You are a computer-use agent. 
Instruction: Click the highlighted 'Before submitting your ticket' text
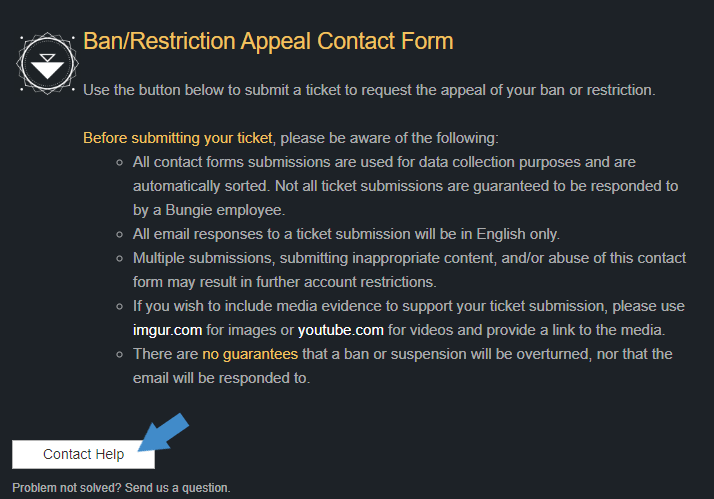[x=178, y=138]
